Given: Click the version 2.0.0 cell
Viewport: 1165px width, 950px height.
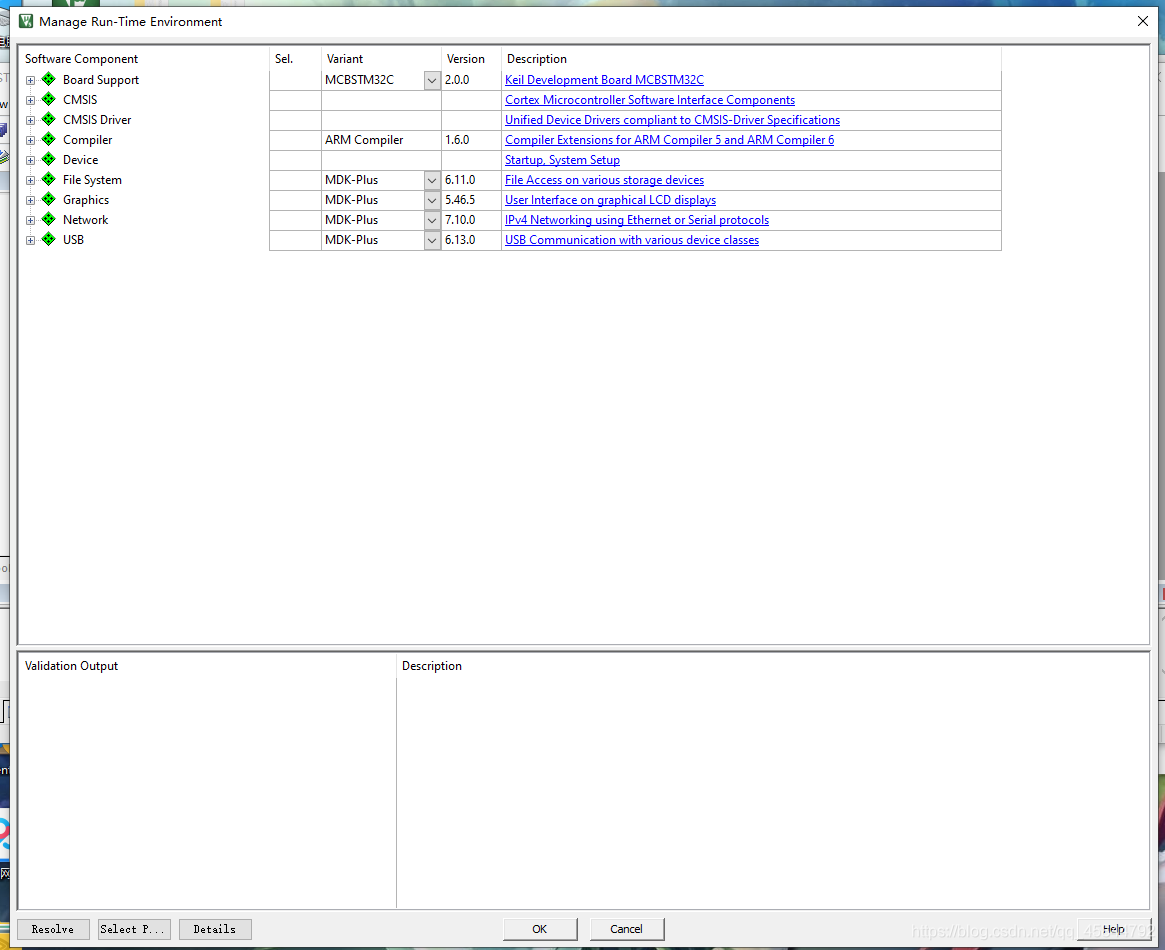Looking at the screenshot, I should coord(471,79).
